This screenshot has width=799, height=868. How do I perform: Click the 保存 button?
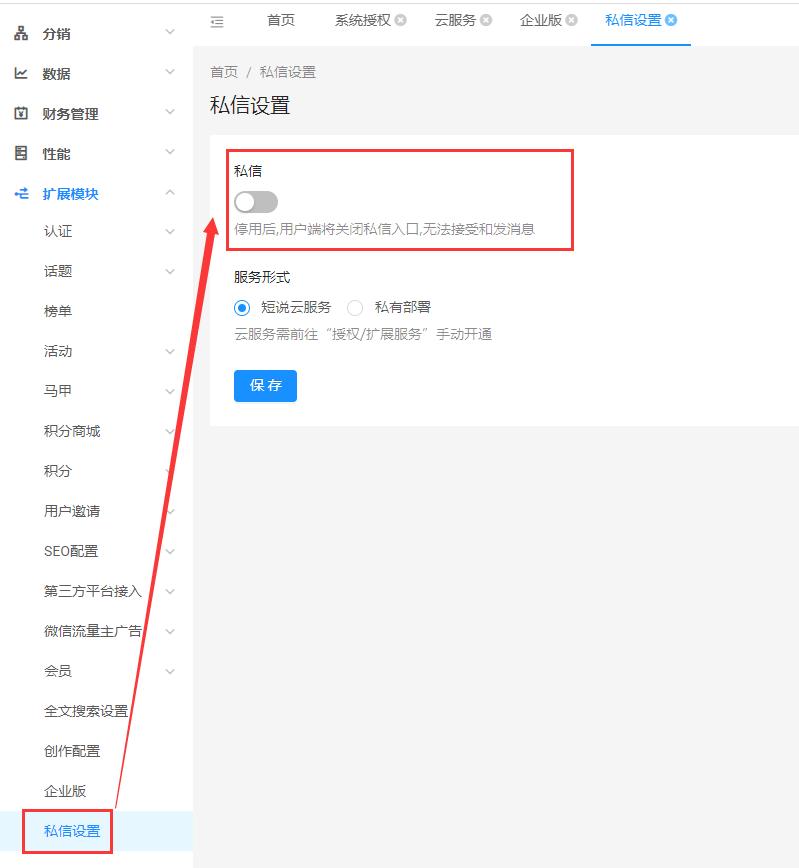click(x=265, y=386)
